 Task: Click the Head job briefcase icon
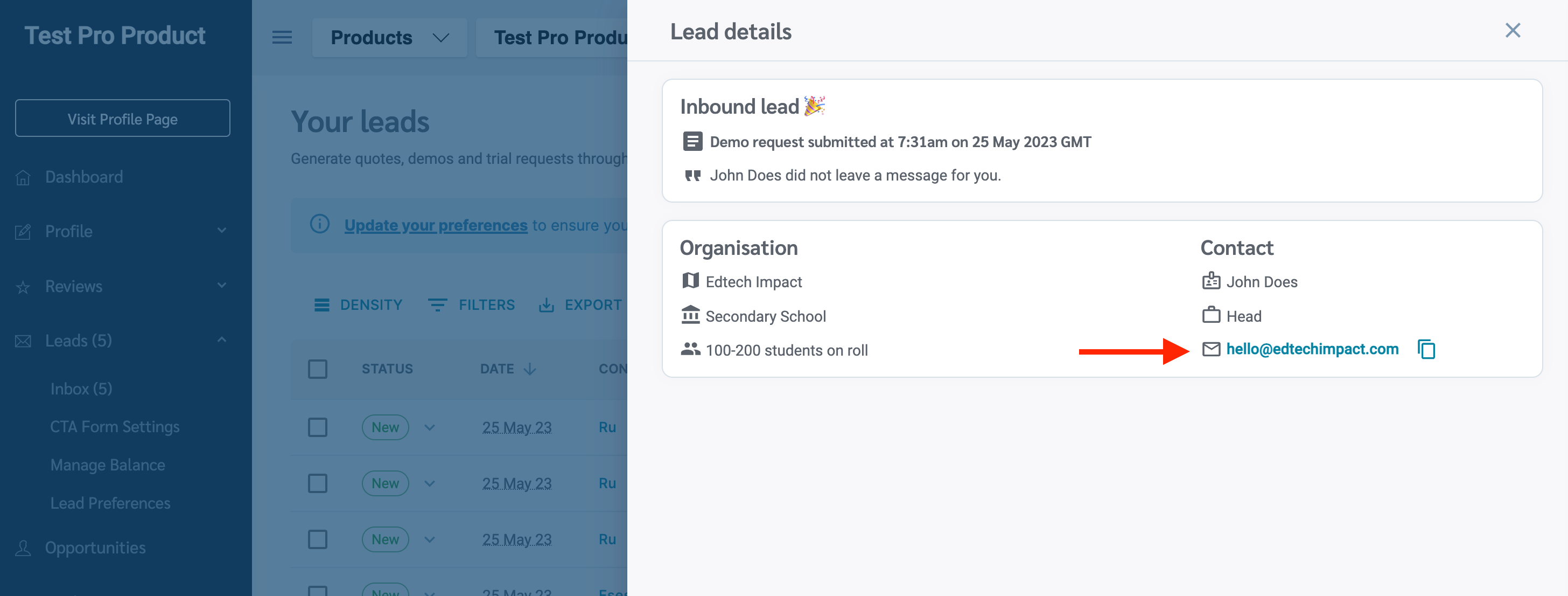click(1210, 315)
